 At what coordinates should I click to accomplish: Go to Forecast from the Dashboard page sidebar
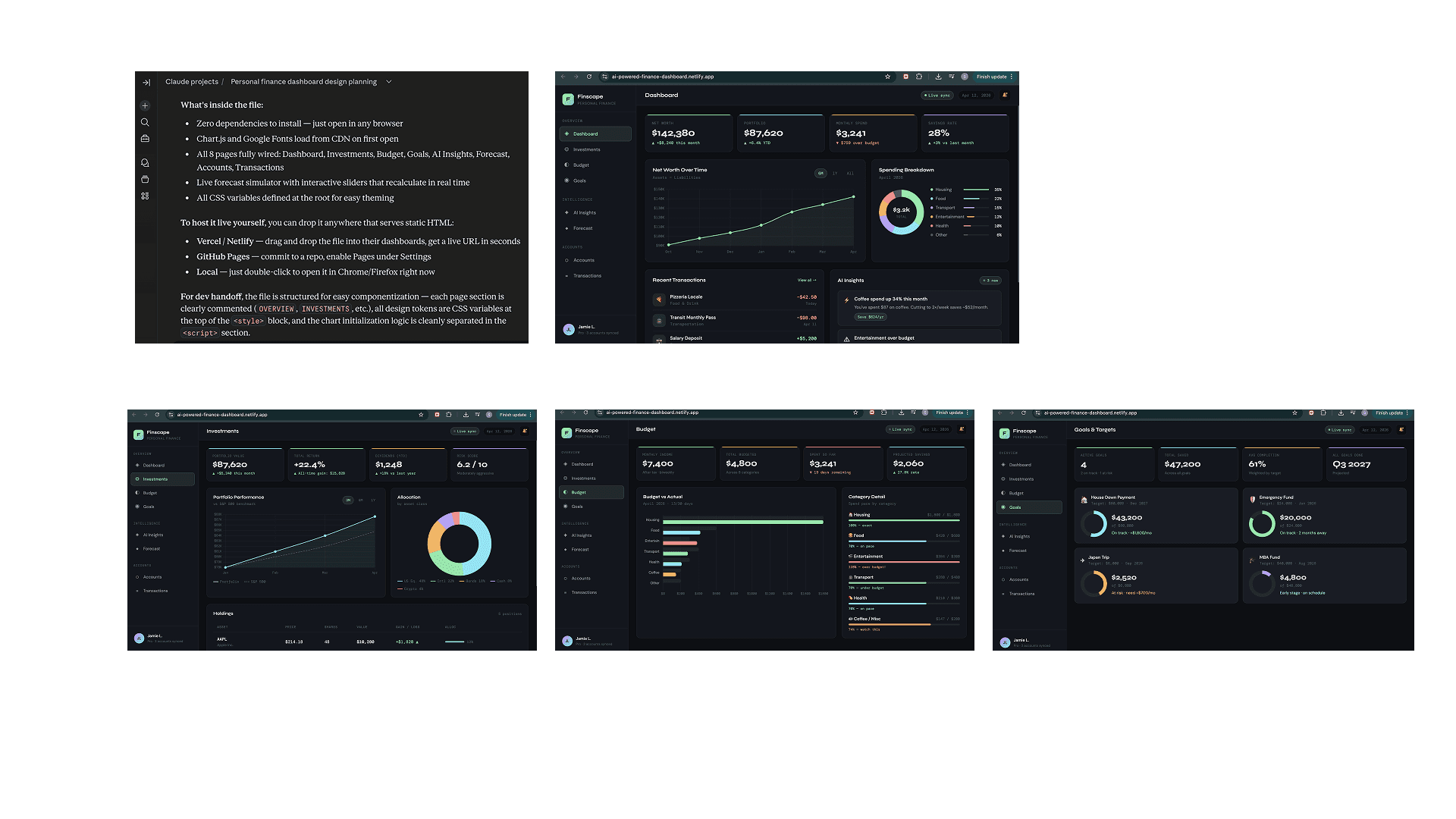[583, 228]
